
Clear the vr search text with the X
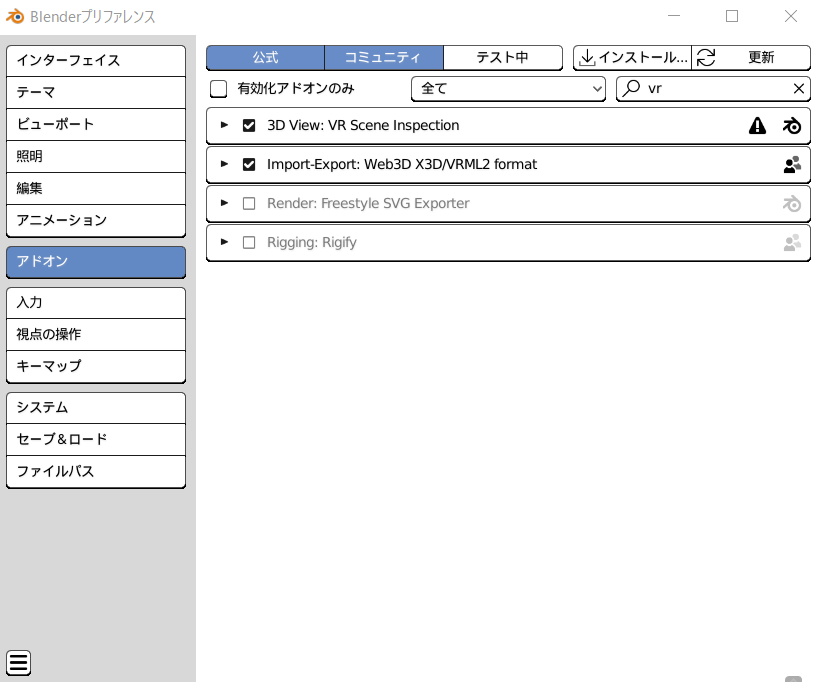(799, 89)
